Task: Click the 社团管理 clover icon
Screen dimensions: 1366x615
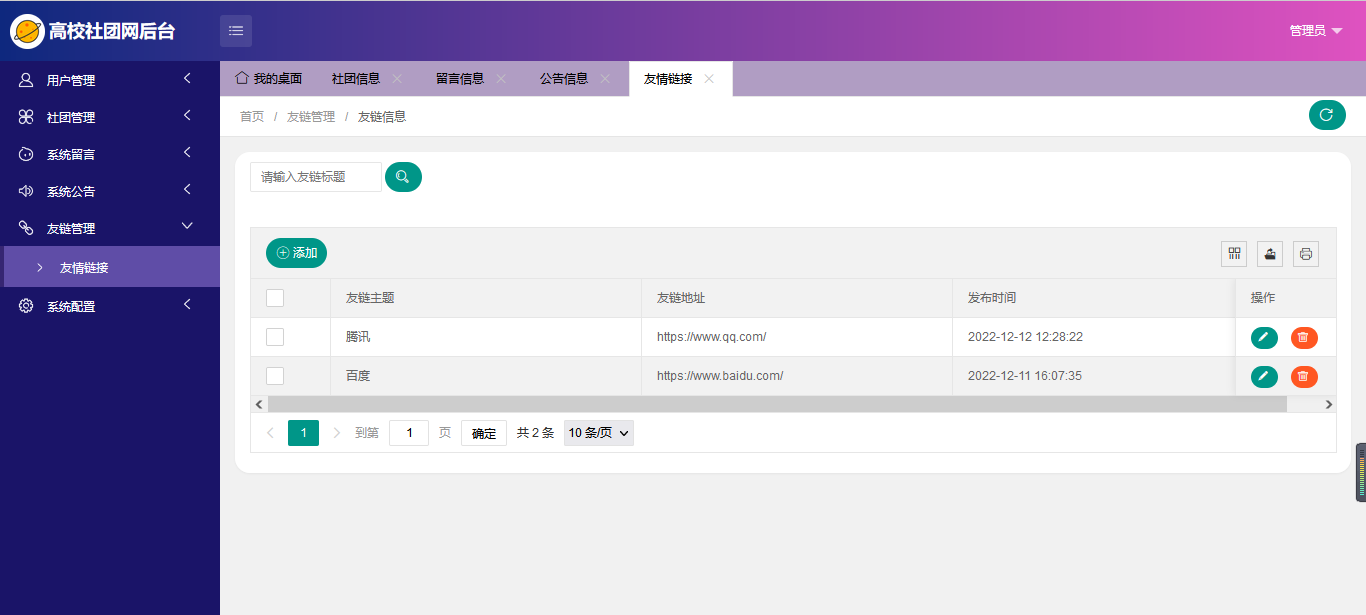Action: (x=26, y=117)
